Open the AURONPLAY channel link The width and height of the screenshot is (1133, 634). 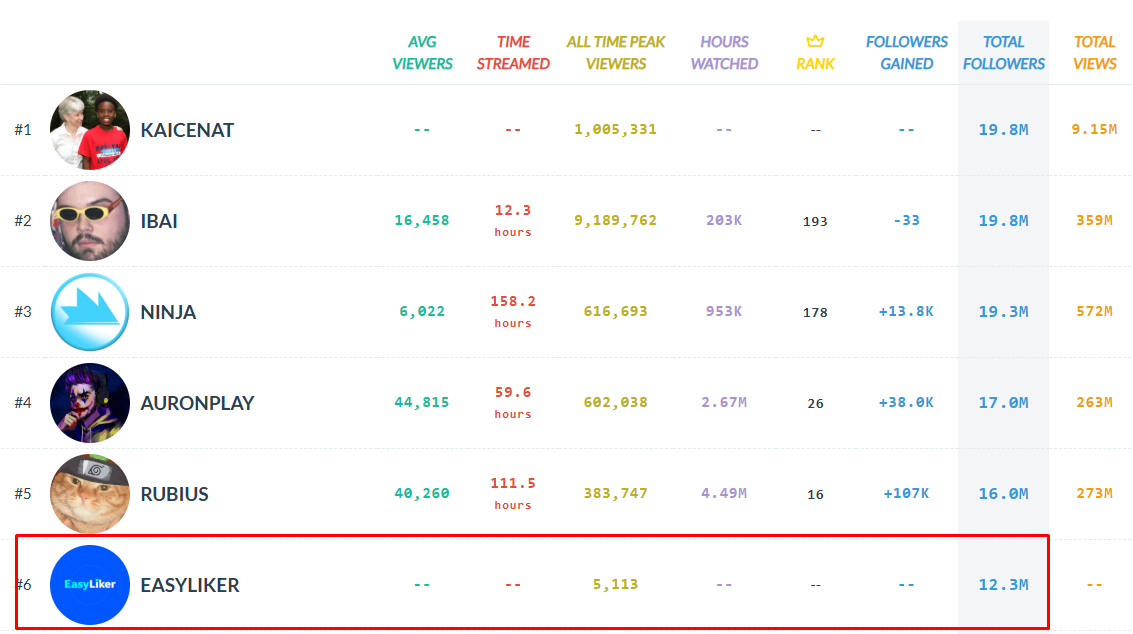pyautogui.click(x=197, y=403)
